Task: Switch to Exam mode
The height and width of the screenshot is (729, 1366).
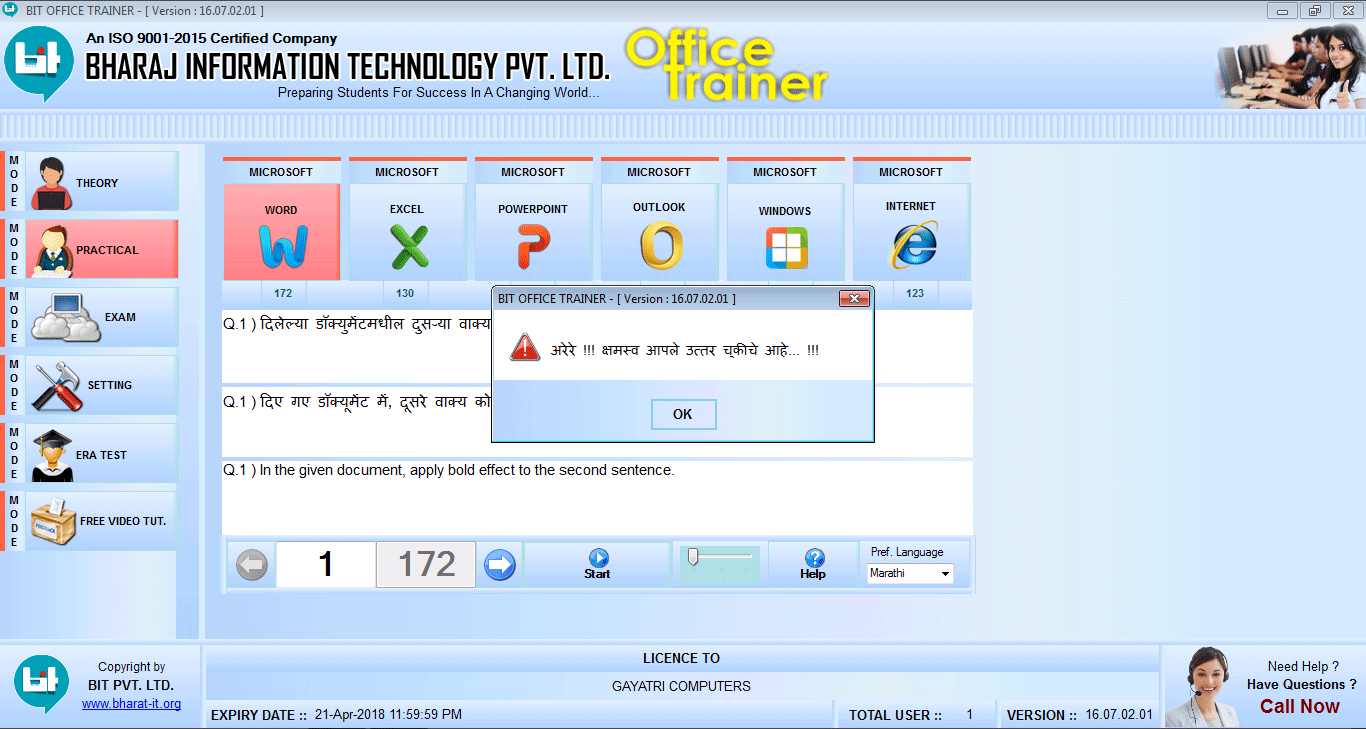Action: click(x=100, y=317)
